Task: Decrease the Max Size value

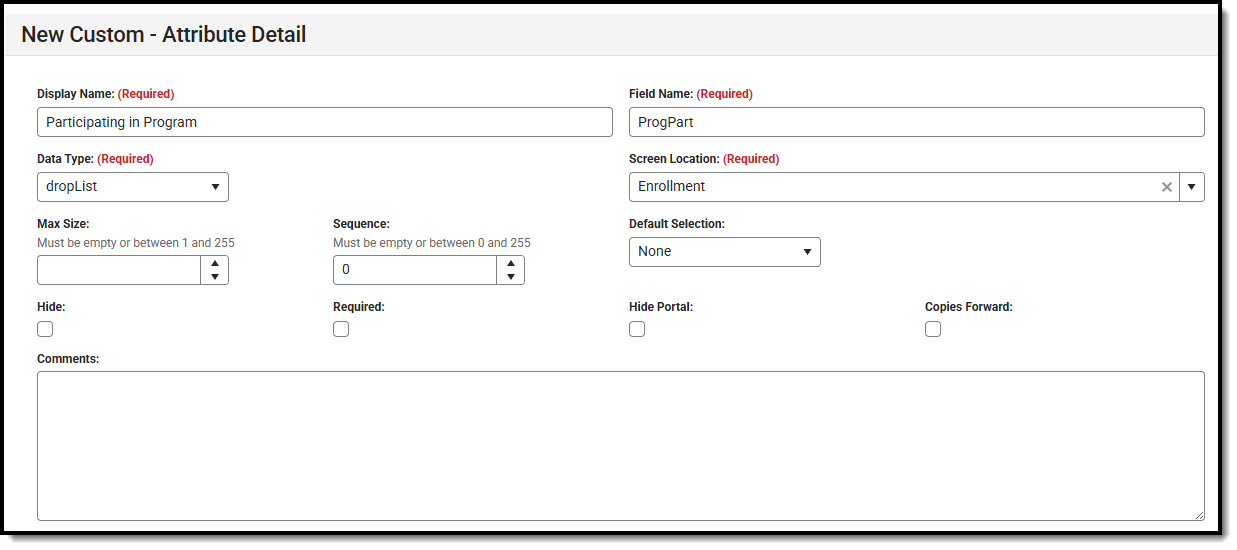Action: (215, 277)
